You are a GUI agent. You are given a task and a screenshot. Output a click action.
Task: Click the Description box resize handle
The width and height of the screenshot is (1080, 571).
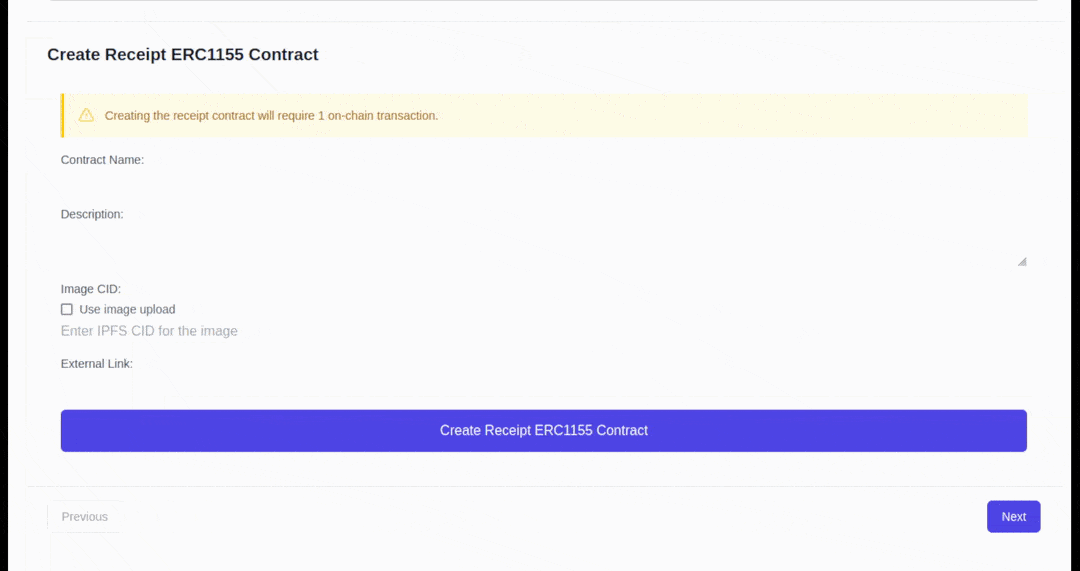tap(1021, 261)
